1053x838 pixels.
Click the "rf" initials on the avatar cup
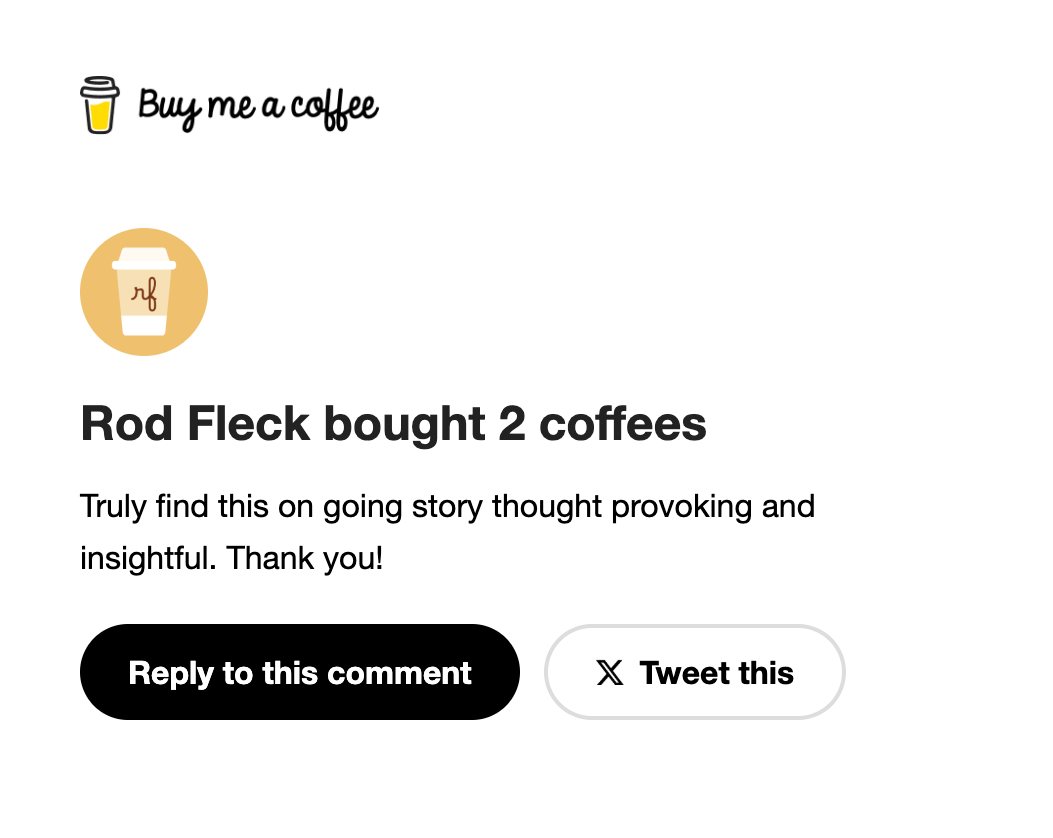tap(144, 295)
